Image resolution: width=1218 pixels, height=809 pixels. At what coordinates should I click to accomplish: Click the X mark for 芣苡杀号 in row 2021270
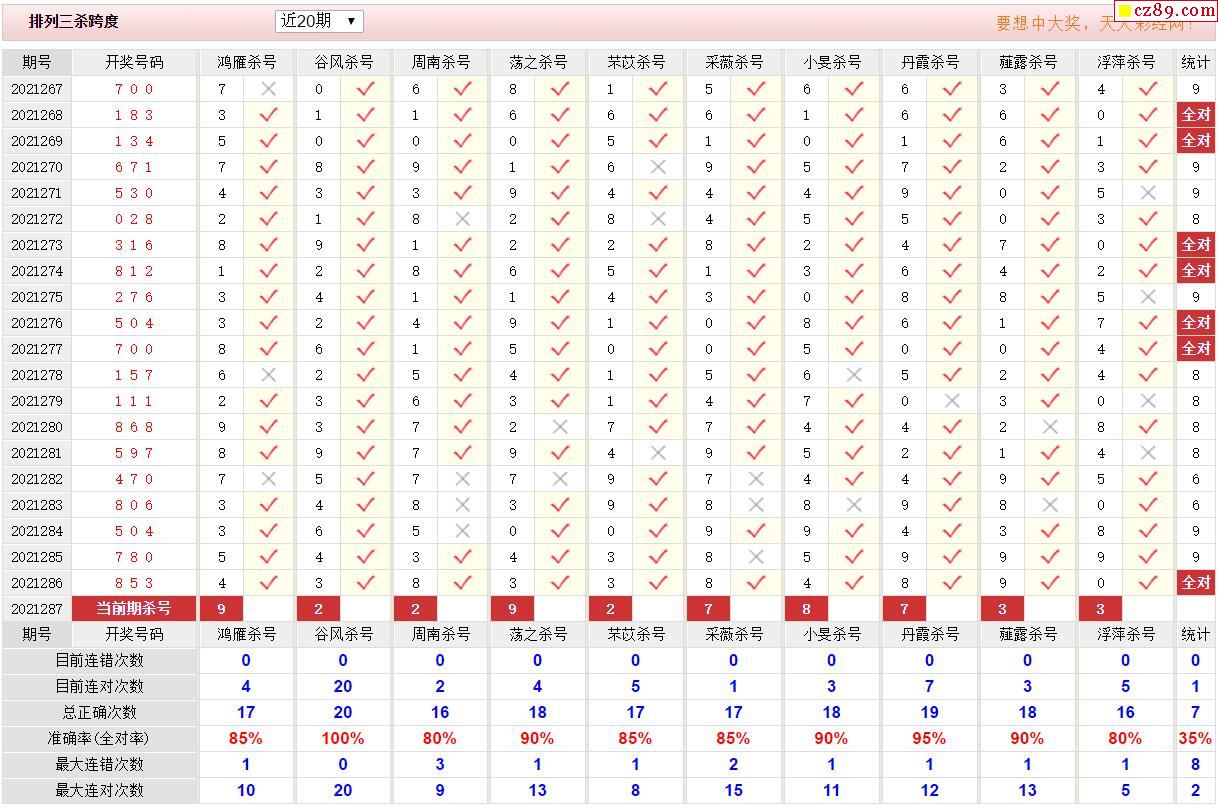click(x=658, y=167)
